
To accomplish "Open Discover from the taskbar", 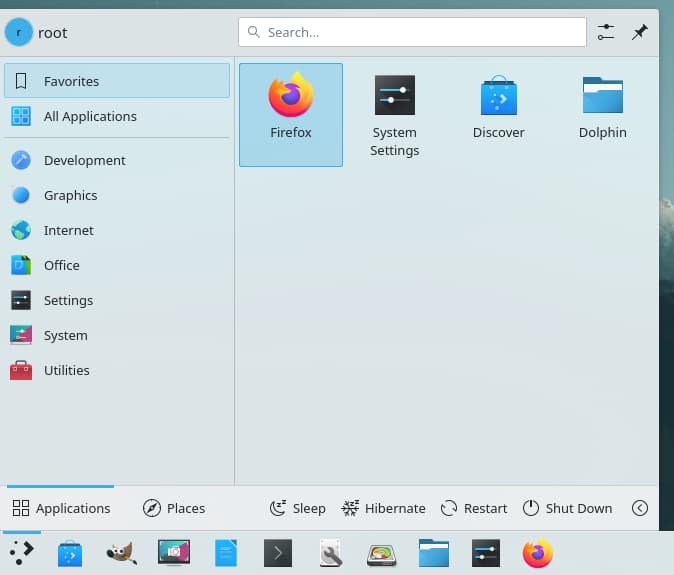I will pos(70,553).
